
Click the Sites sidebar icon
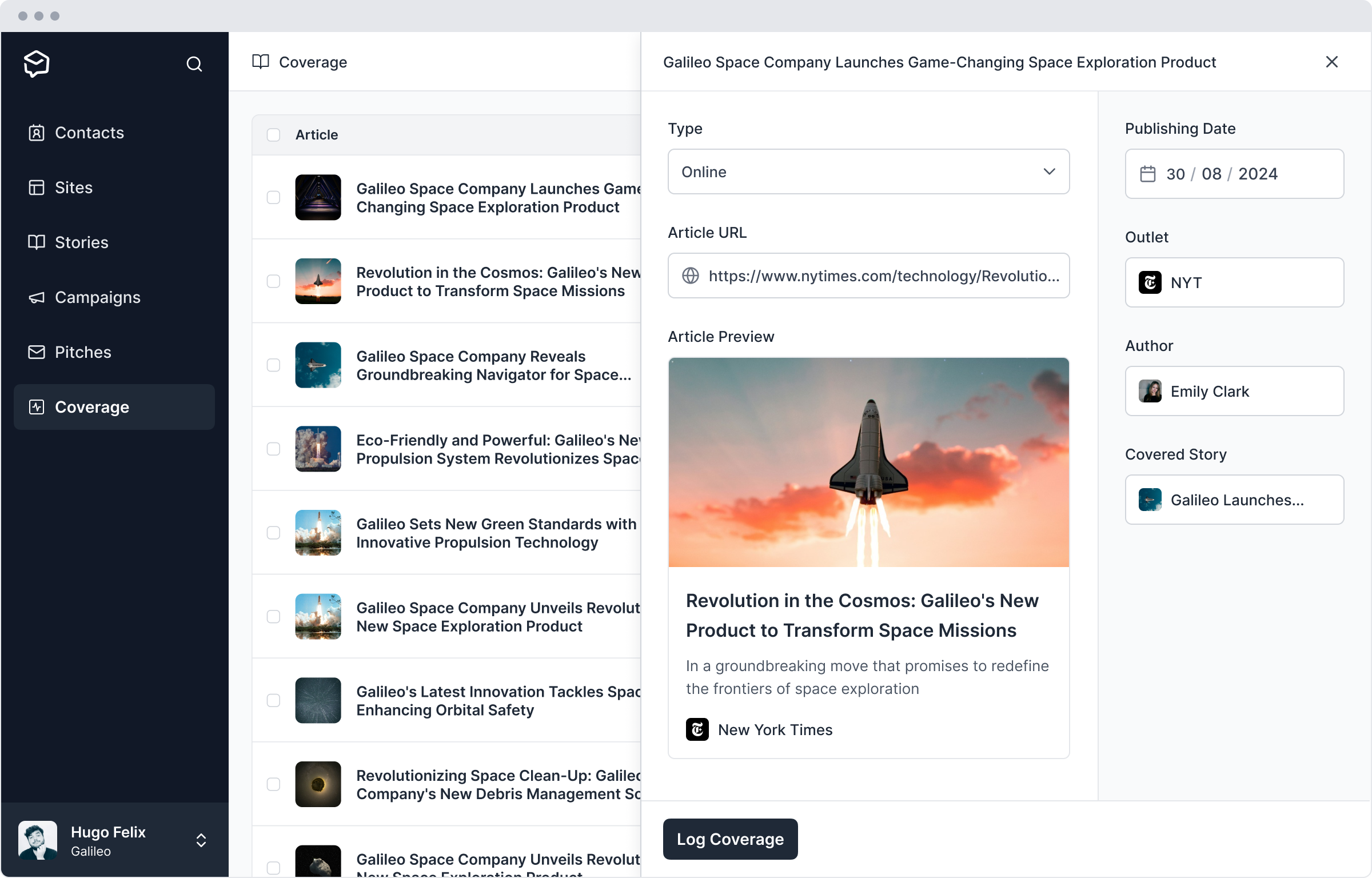(x=37, y=187)
